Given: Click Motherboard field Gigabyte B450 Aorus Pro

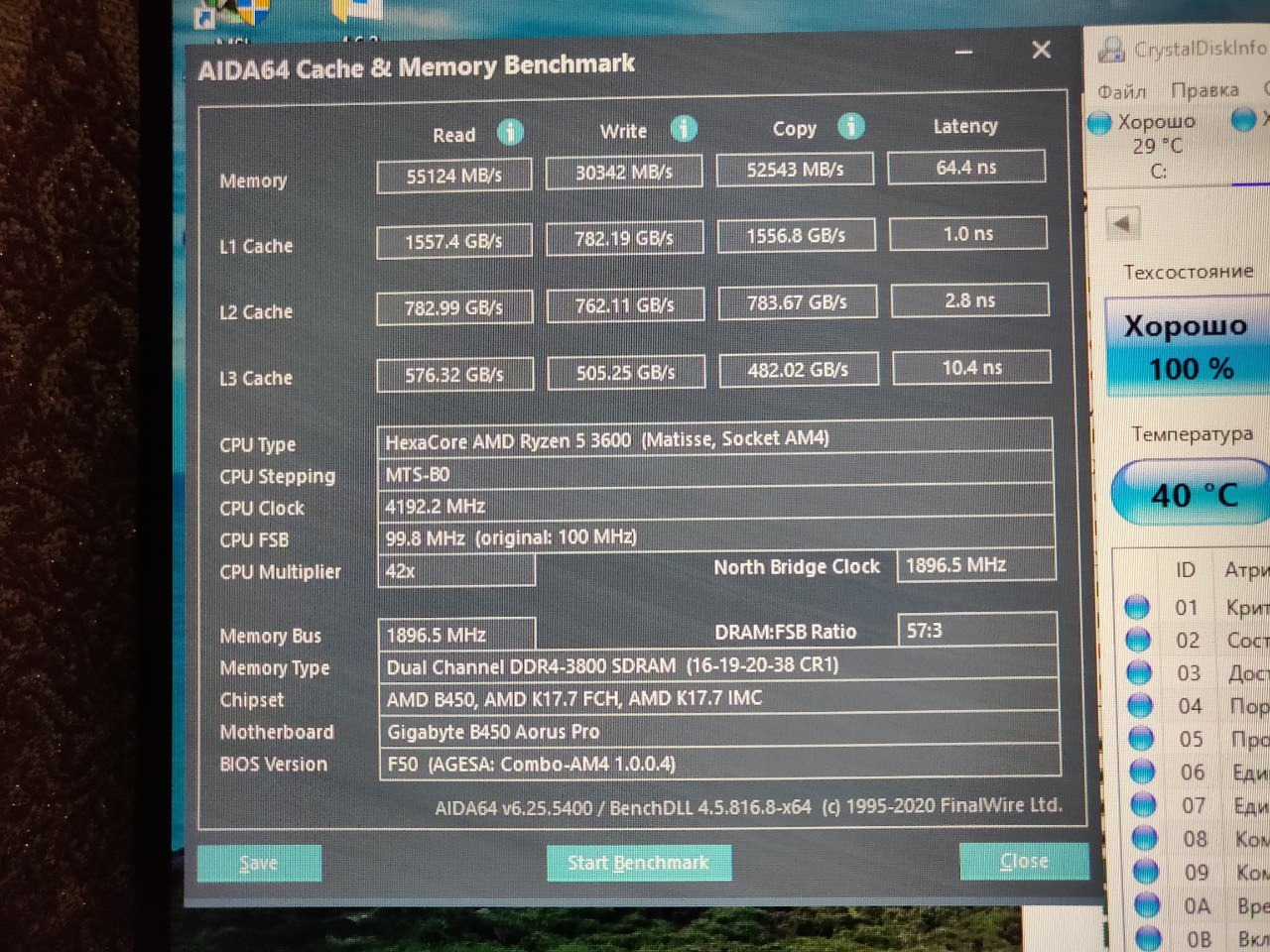Looking at the screenshot, I should (x=719, y=730).
